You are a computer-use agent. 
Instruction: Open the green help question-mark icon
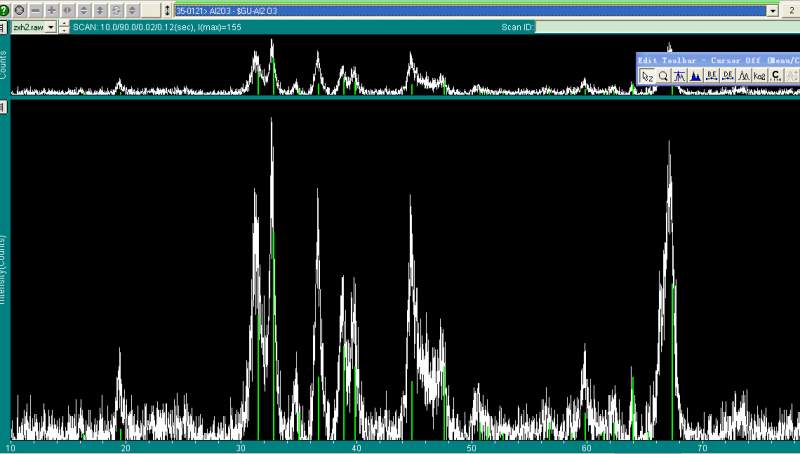[4, 10]
